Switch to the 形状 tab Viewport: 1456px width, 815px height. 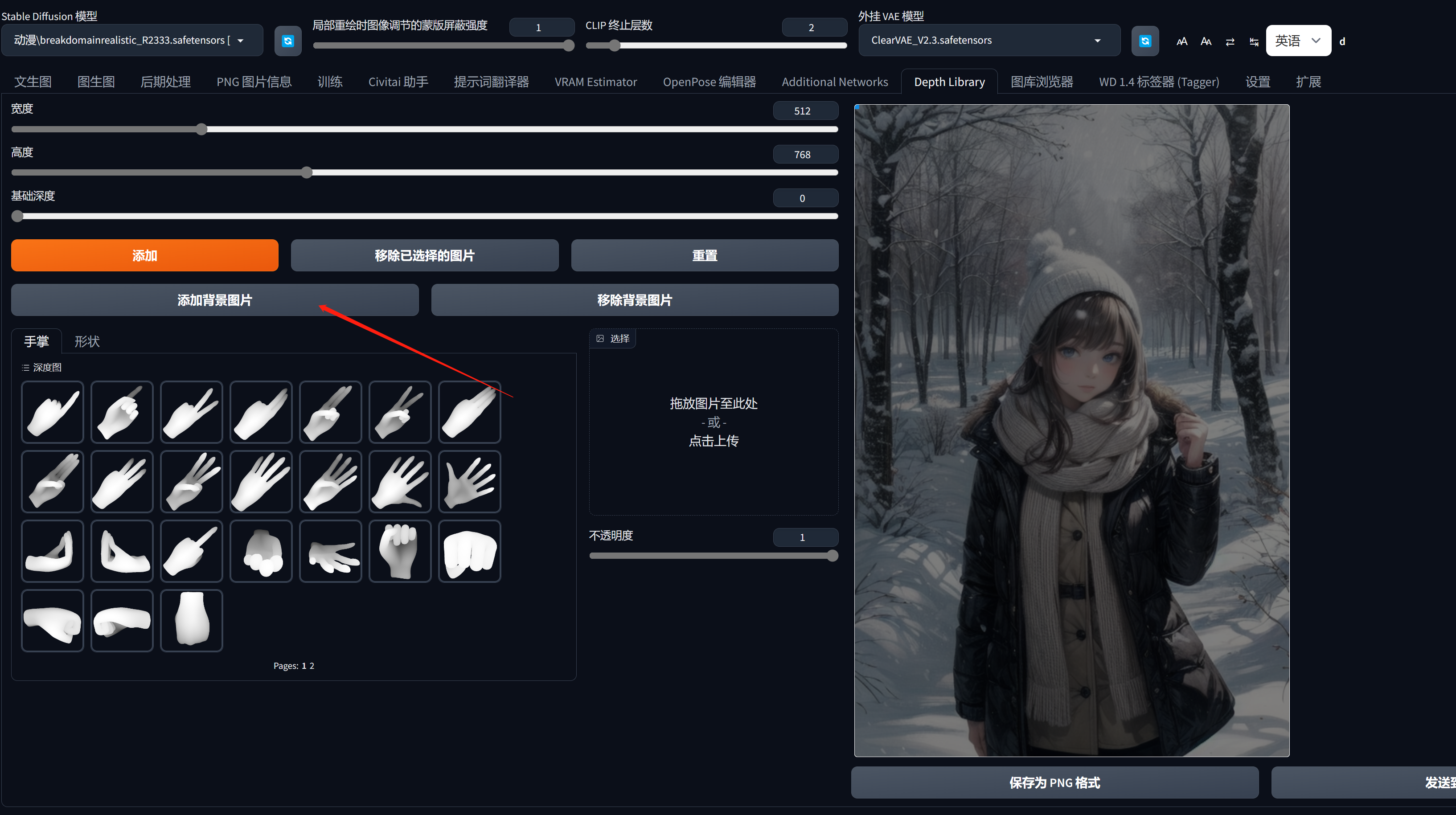(87, 341)
